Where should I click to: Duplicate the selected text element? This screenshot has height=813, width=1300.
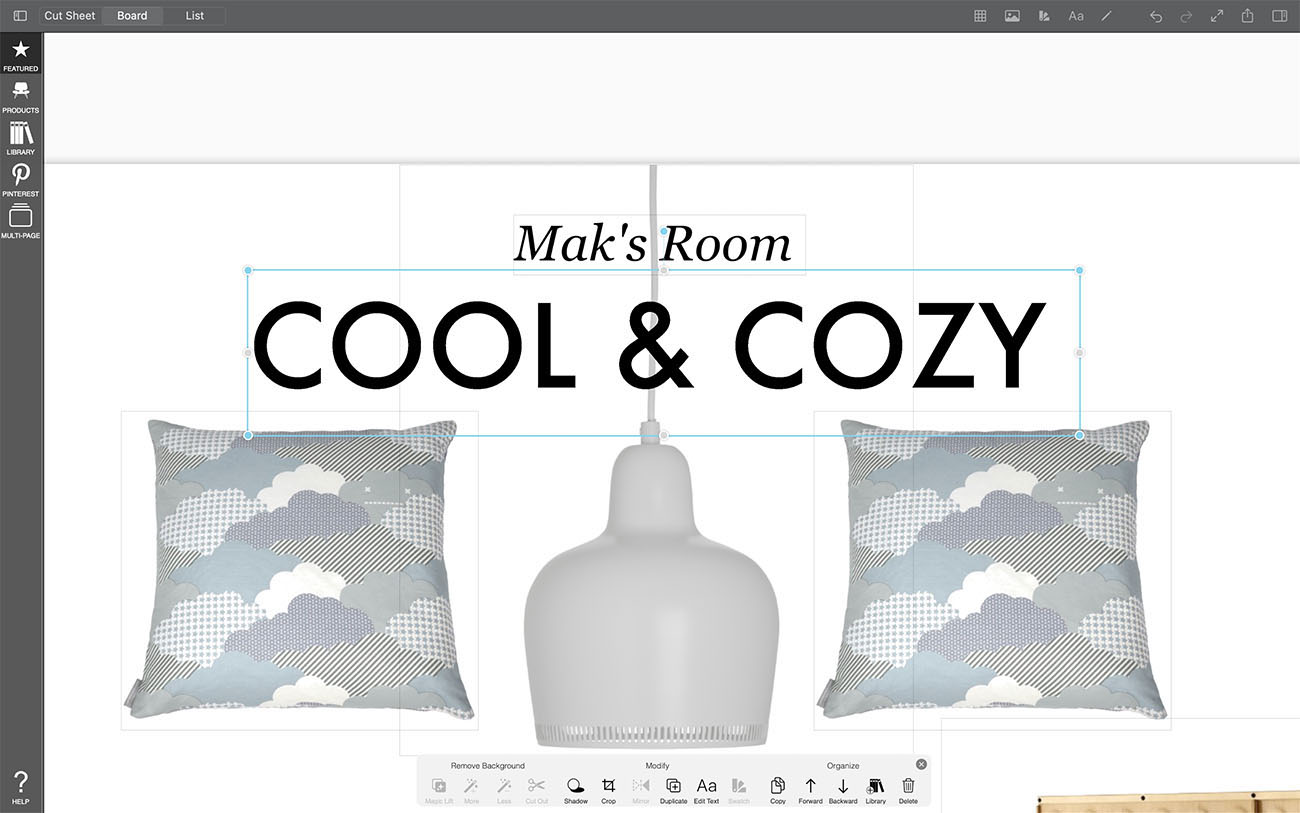(x=673, y=789)
